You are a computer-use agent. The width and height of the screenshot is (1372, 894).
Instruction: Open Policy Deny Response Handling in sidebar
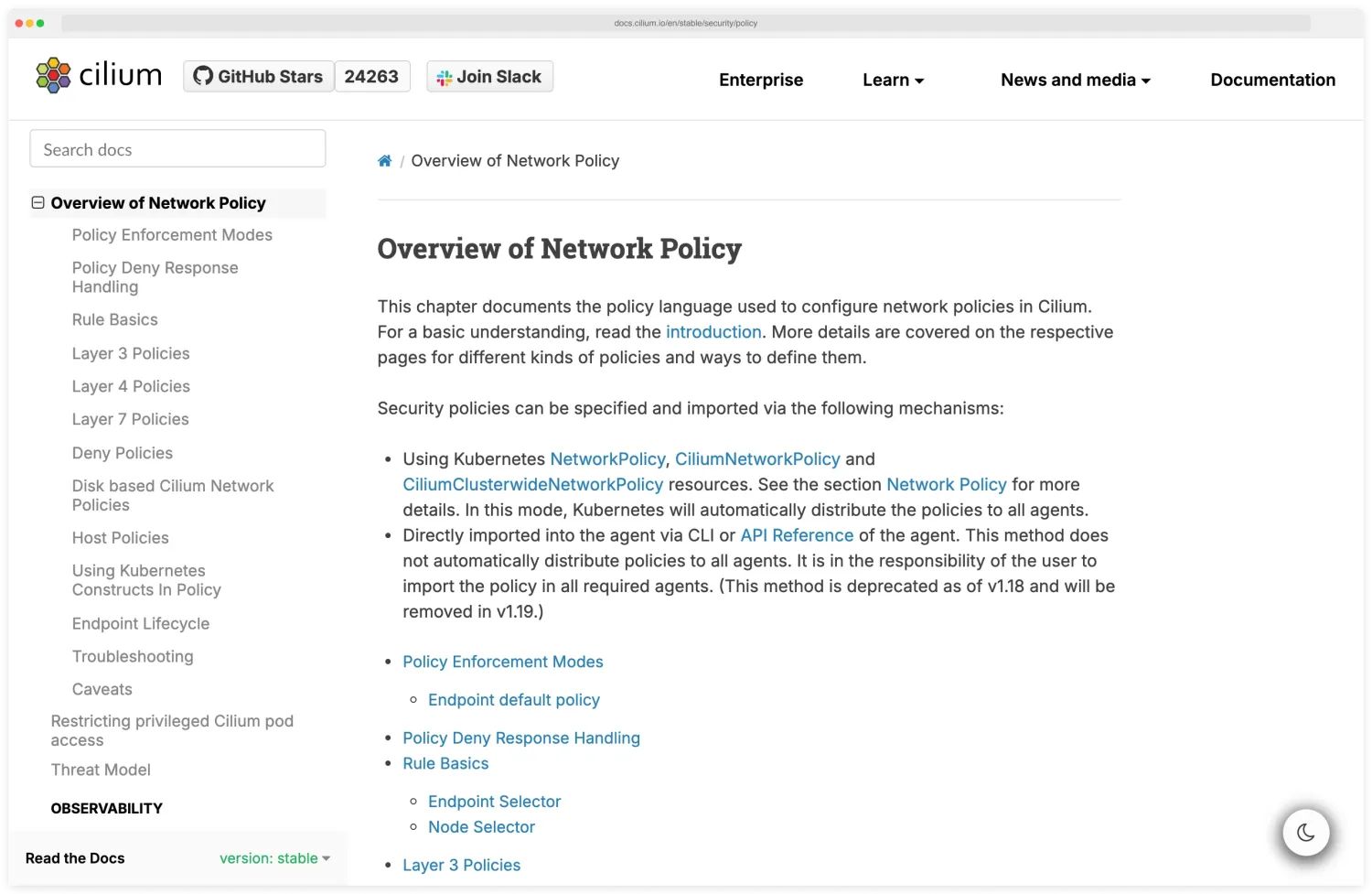tap(155, 277)
